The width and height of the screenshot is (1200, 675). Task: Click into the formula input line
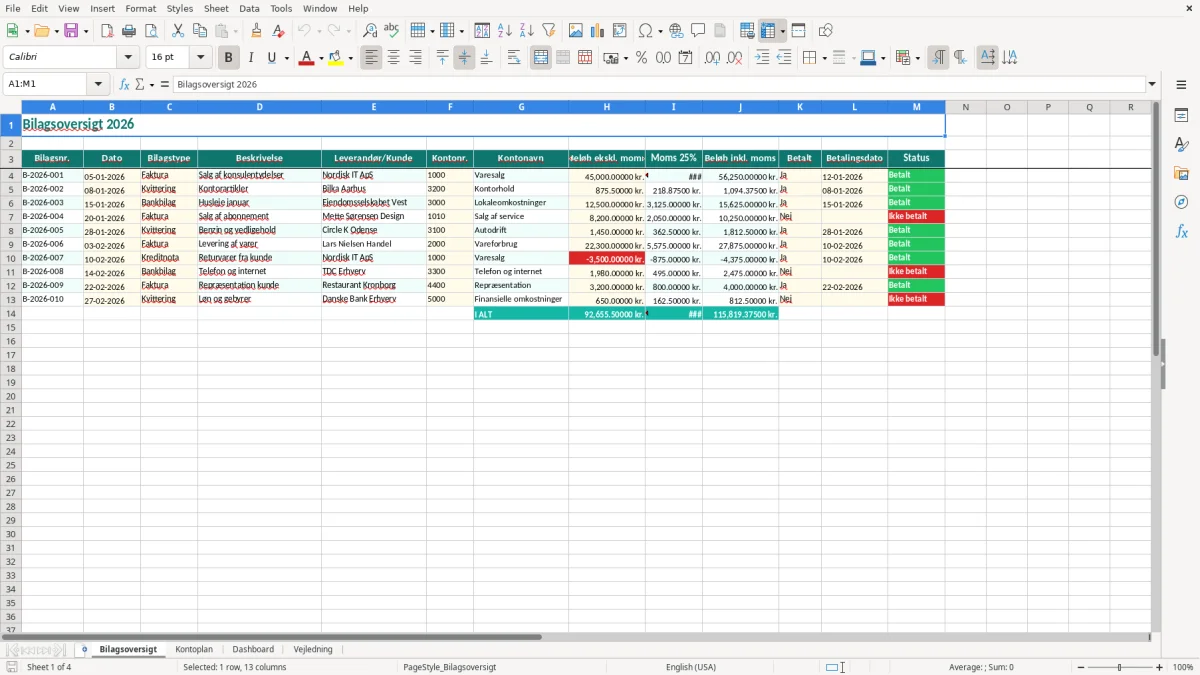coord(659,85)
